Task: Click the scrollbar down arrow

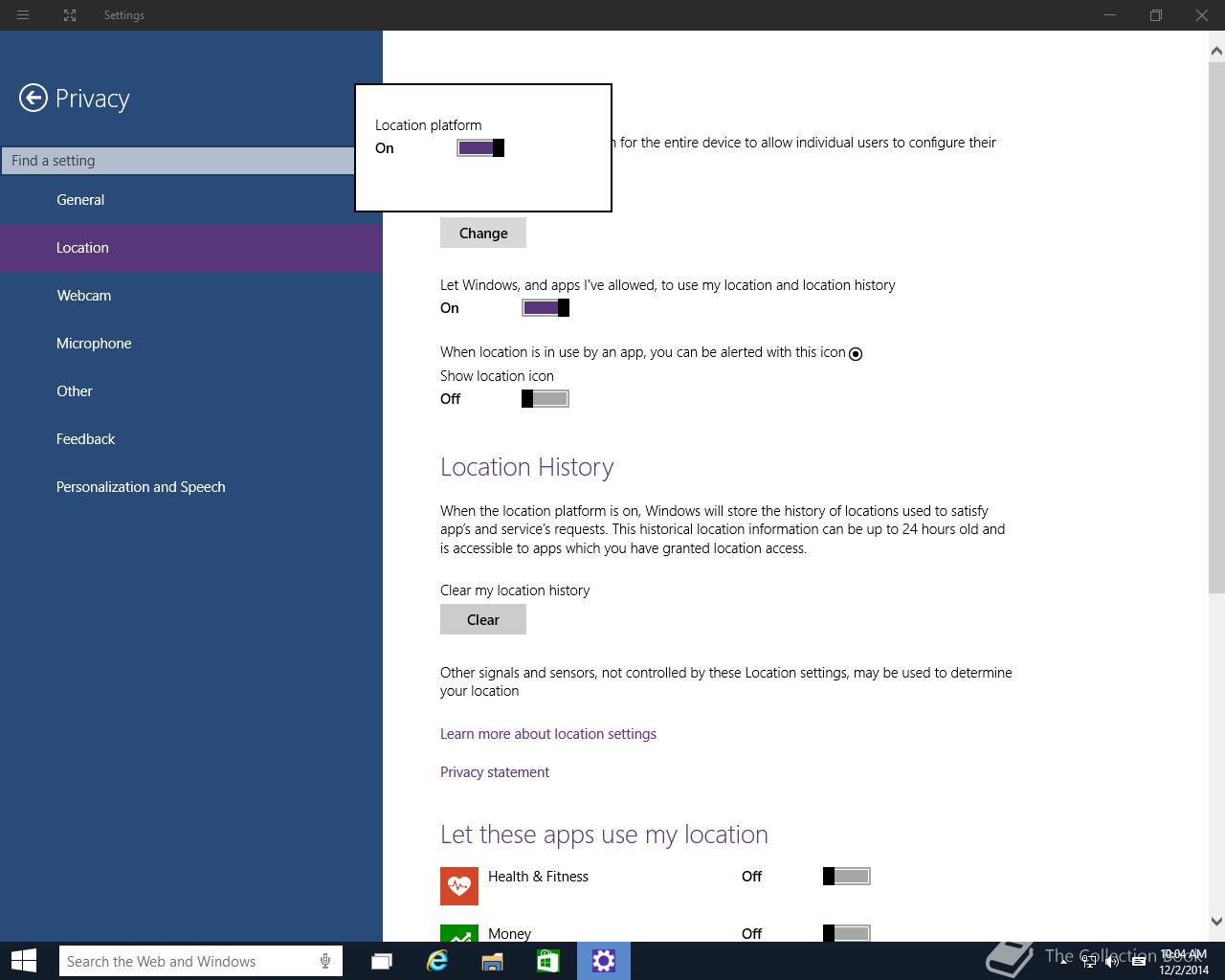Action: [x=1217, y=922]
